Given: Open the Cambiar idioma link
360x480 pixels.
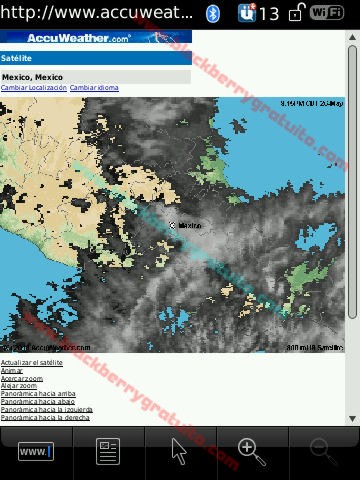Looking at the screenshot, I should click(x=94, y=88).
